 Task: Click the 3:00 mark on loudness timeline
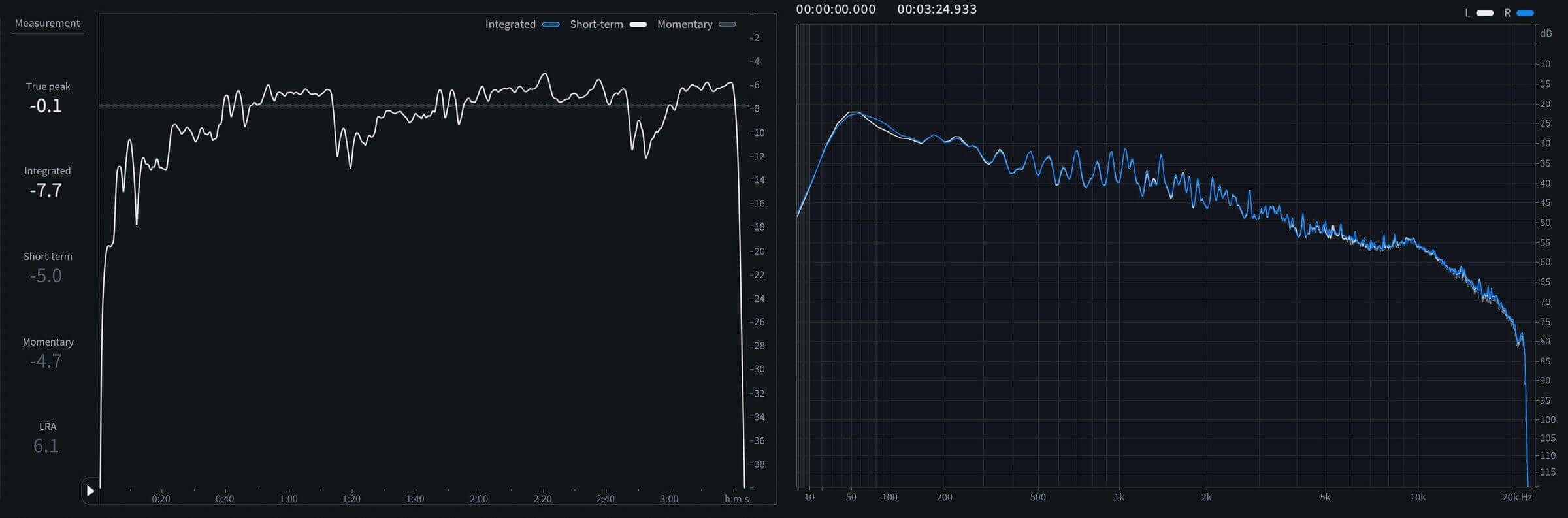[669, 499]
